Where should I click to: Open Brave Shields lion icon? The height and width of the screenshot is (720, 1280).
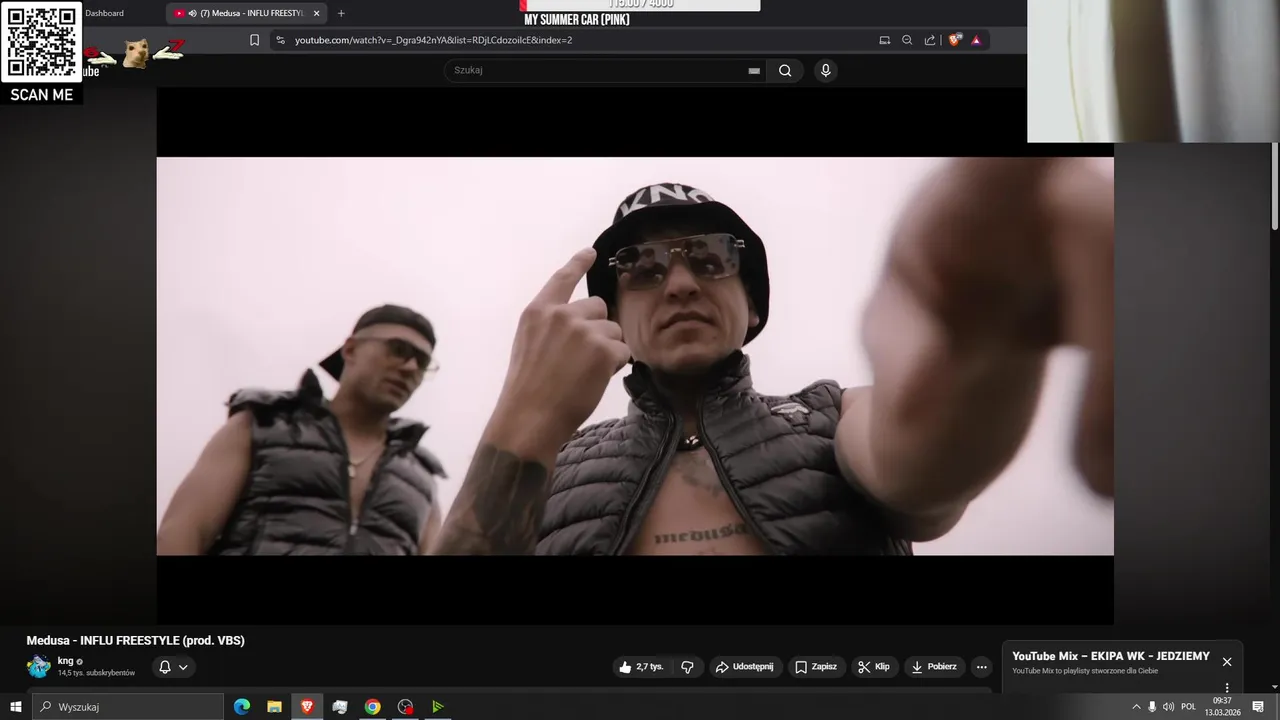pyautogui.click(x=955, y=40)
